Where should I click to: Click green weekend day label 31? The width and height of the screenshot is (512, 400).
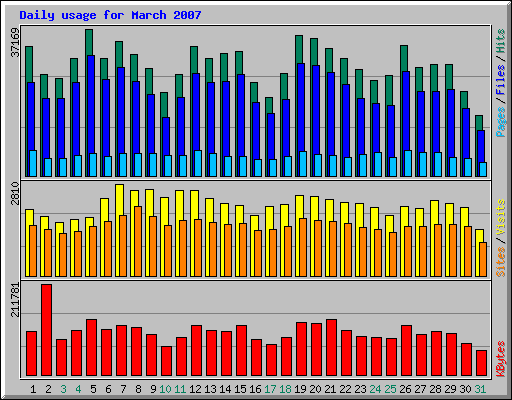click(480, 389)
